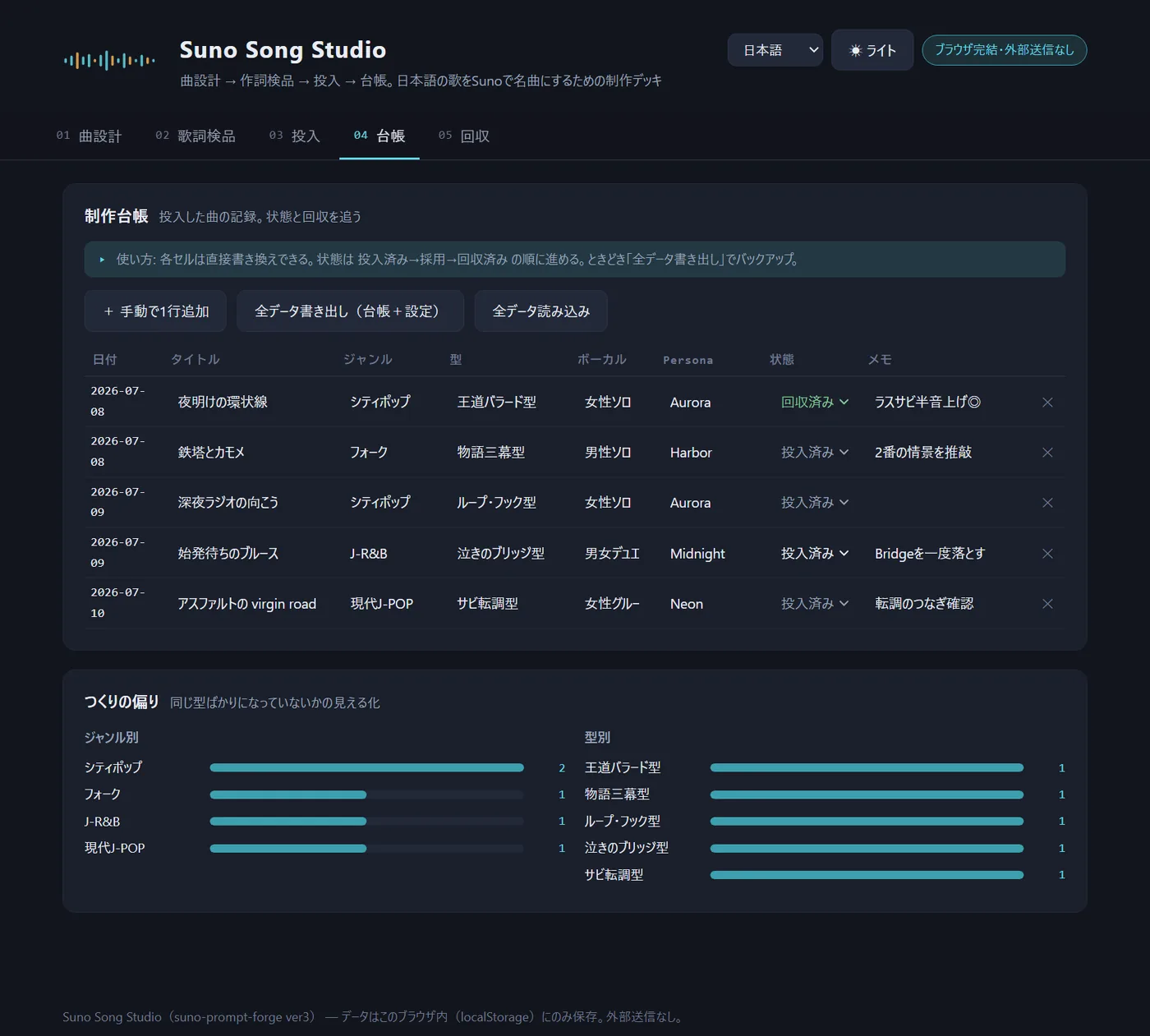Click the シティポップ genre bar
The image size is (1150, 1036).
pyautogui.click(x=366, y=767)
